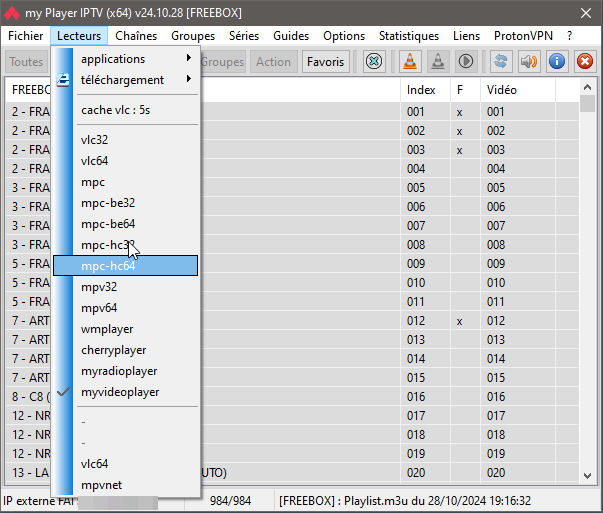Close the open Lecteurs menu
Image resolution: width=603 pixels, height=513 pixels.
point(79,36)
